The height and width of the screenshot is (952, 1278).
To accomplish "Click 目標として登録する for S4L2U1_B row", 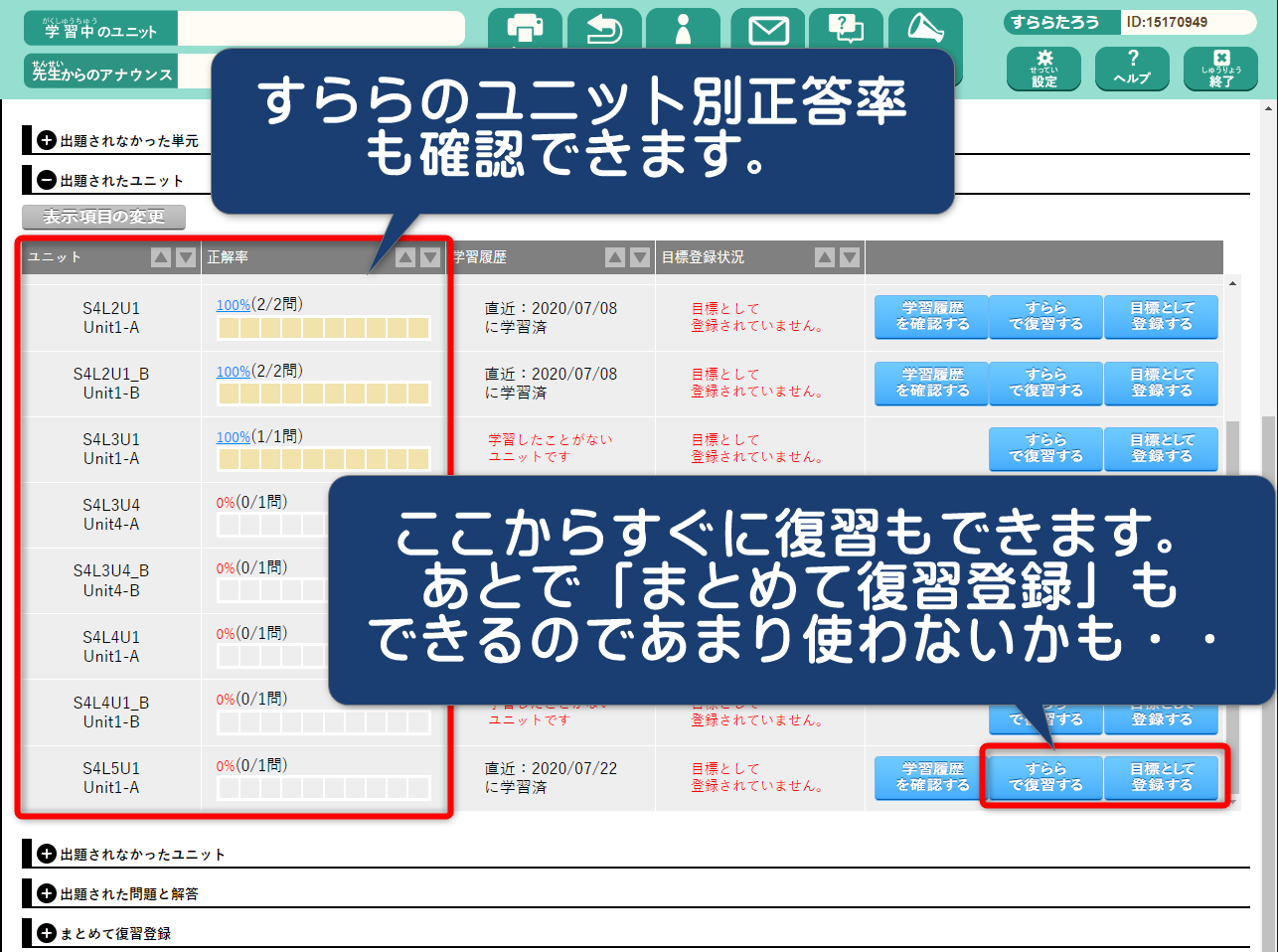I will pyautogui.click(x=1162, y=384).
